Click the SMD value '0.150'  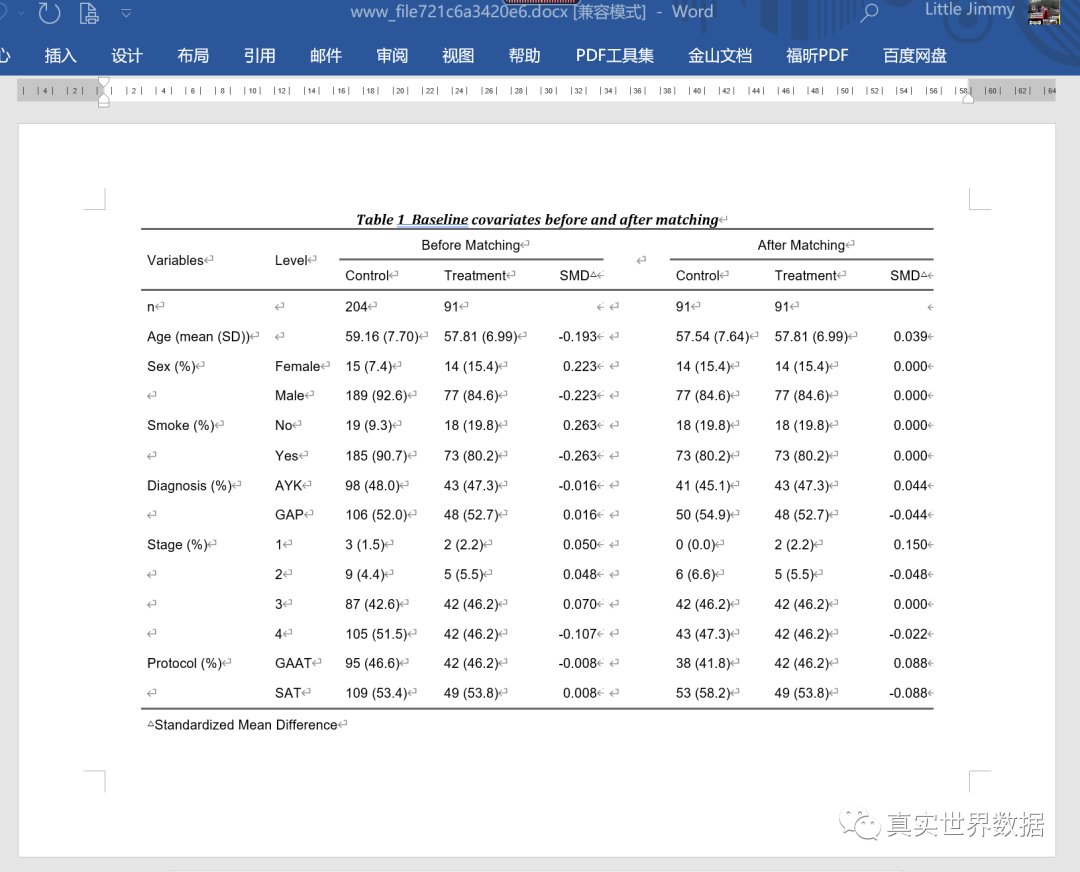click(911, 545)
